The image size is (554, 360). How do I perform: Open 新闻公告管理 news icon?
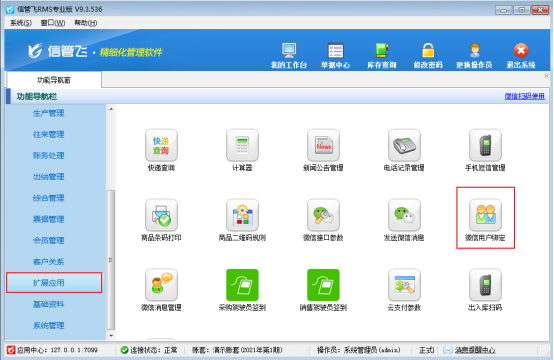pyautogui.click(x=323, y=145)
